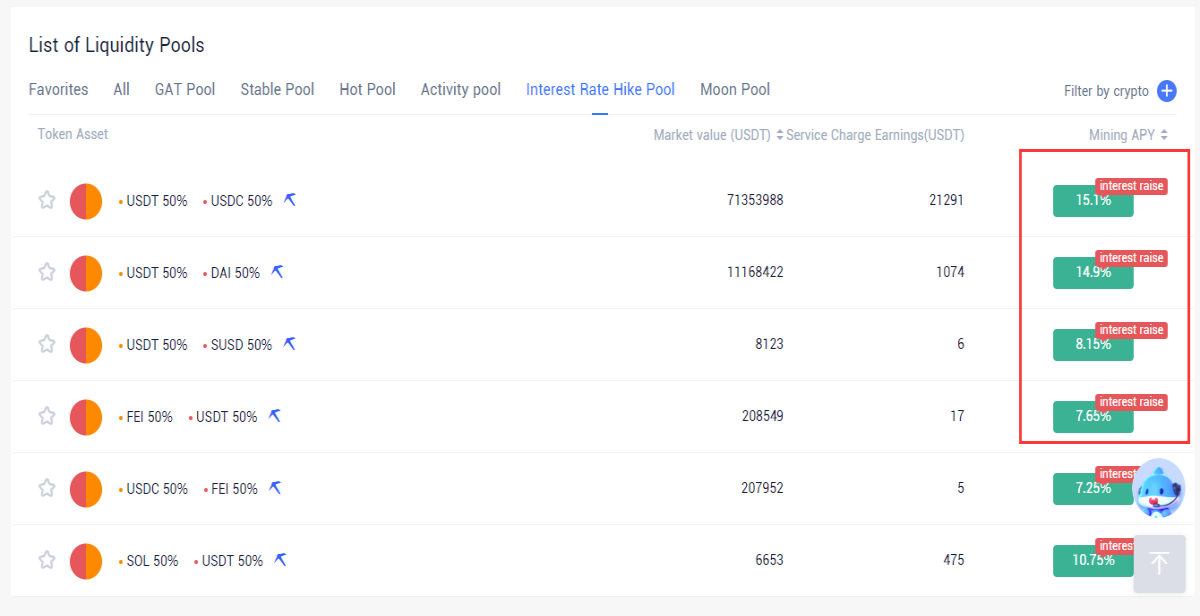
Task: Click the back-to-top arrow button
Action: (1160, 564)
